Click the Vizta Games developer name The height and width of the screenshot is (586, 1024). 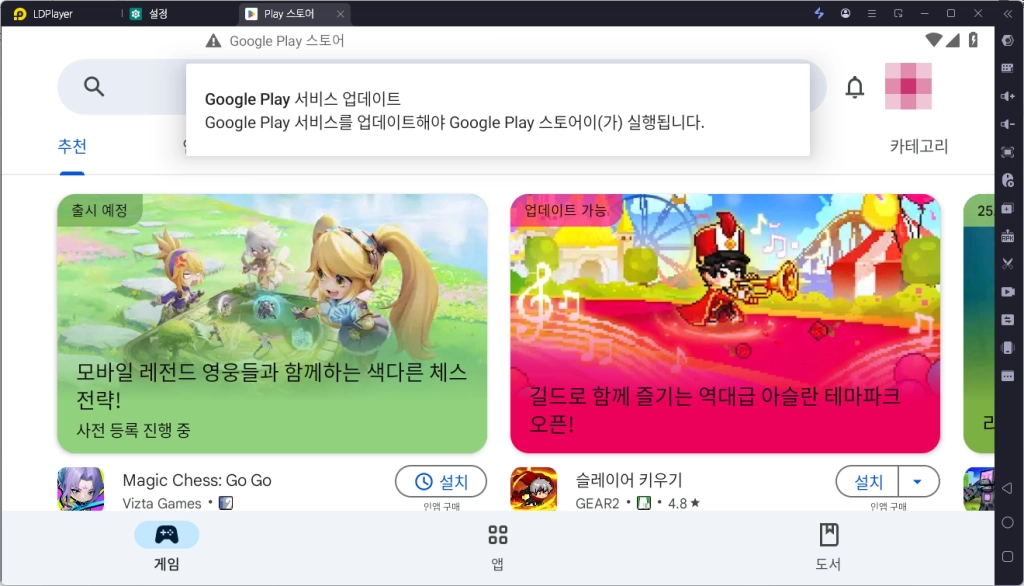162,504
